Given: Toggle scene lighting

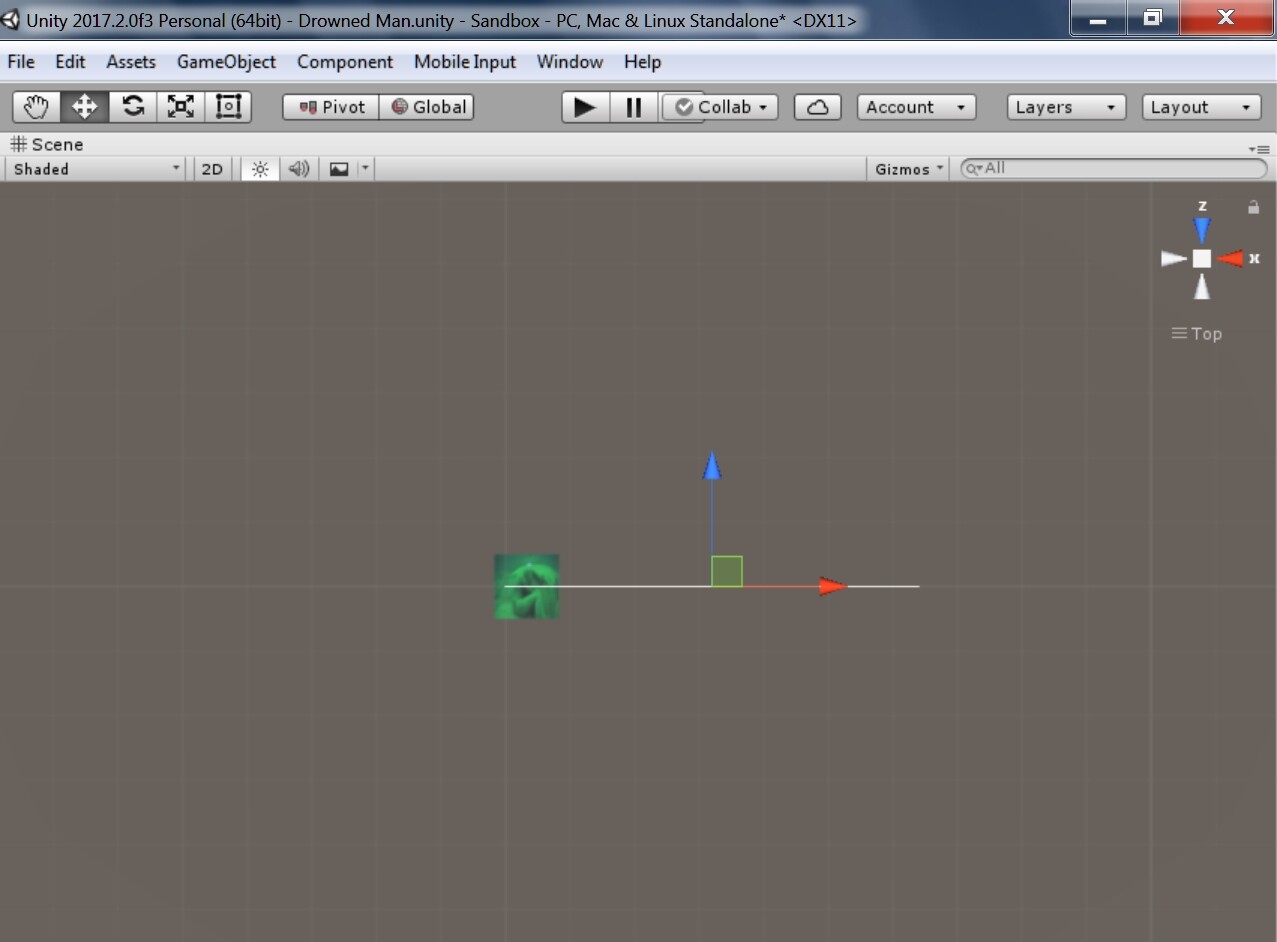Looking at the screenshot, I should point(259,168).
